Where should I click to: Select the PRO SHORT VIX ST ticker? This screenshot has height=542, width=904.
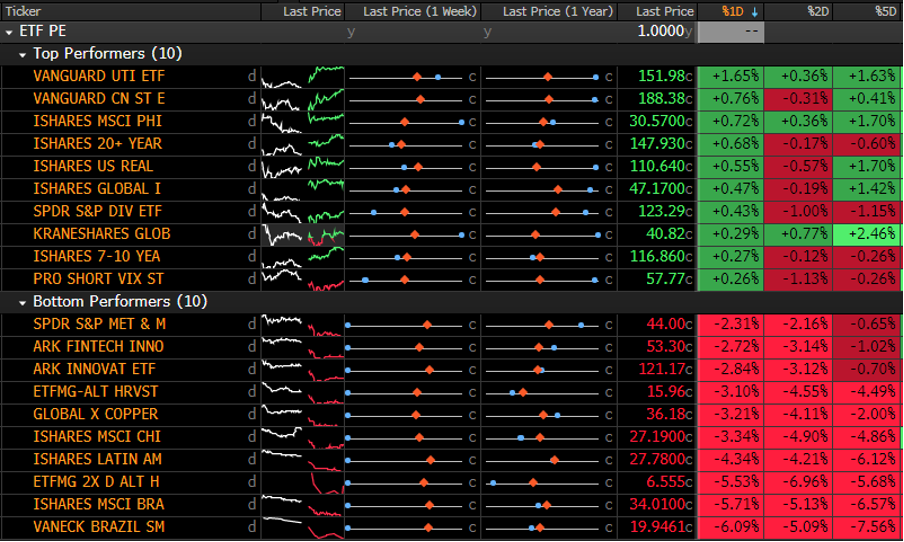(98, 278)
